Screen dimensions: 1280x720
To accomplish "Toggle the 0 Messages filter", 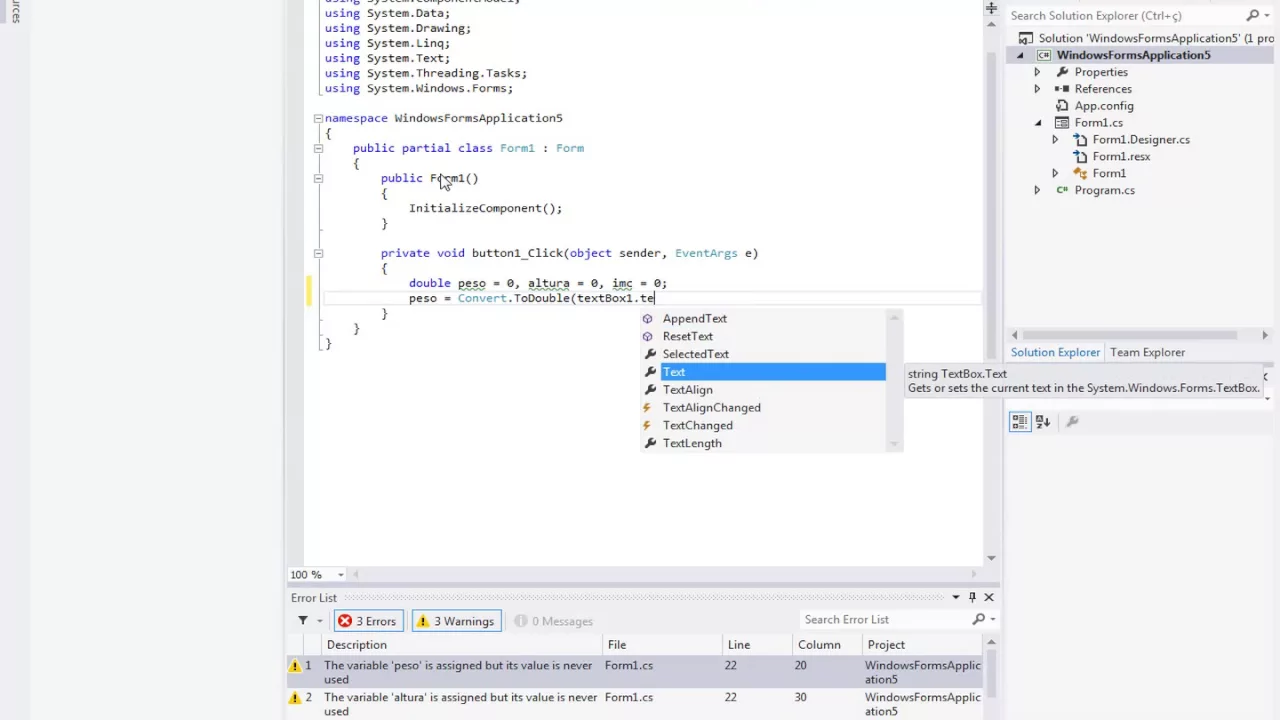I will [x=554, y=621].
